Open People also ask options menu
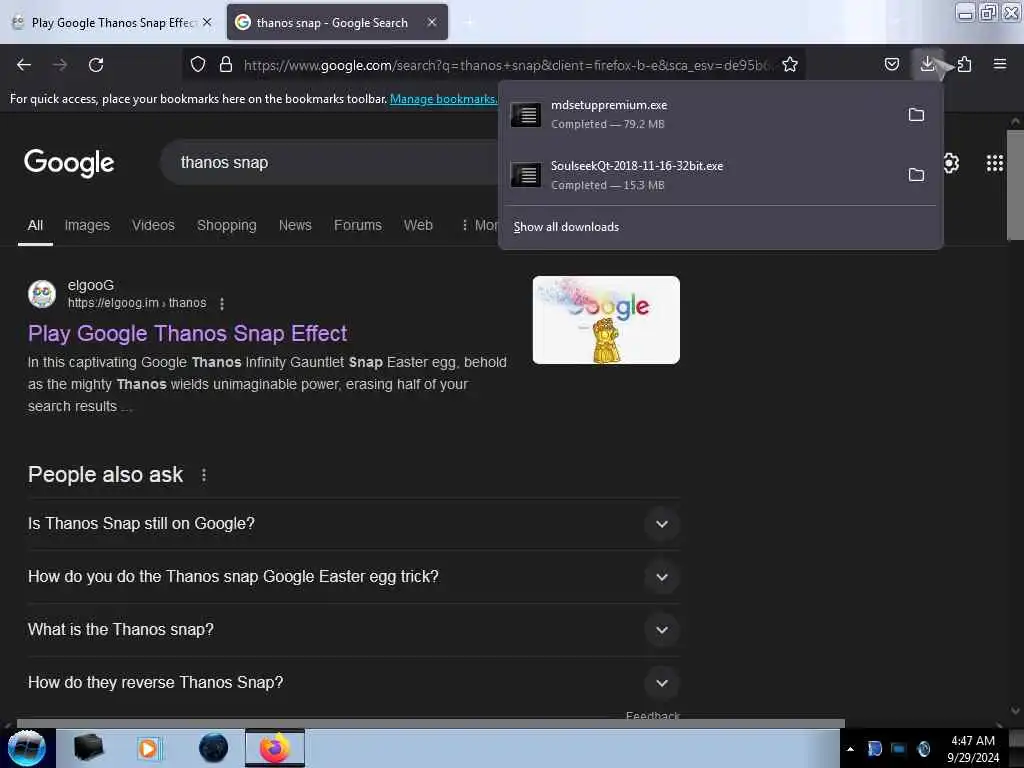The height and width of the screenshot is (768, 1024). [204, 475]
